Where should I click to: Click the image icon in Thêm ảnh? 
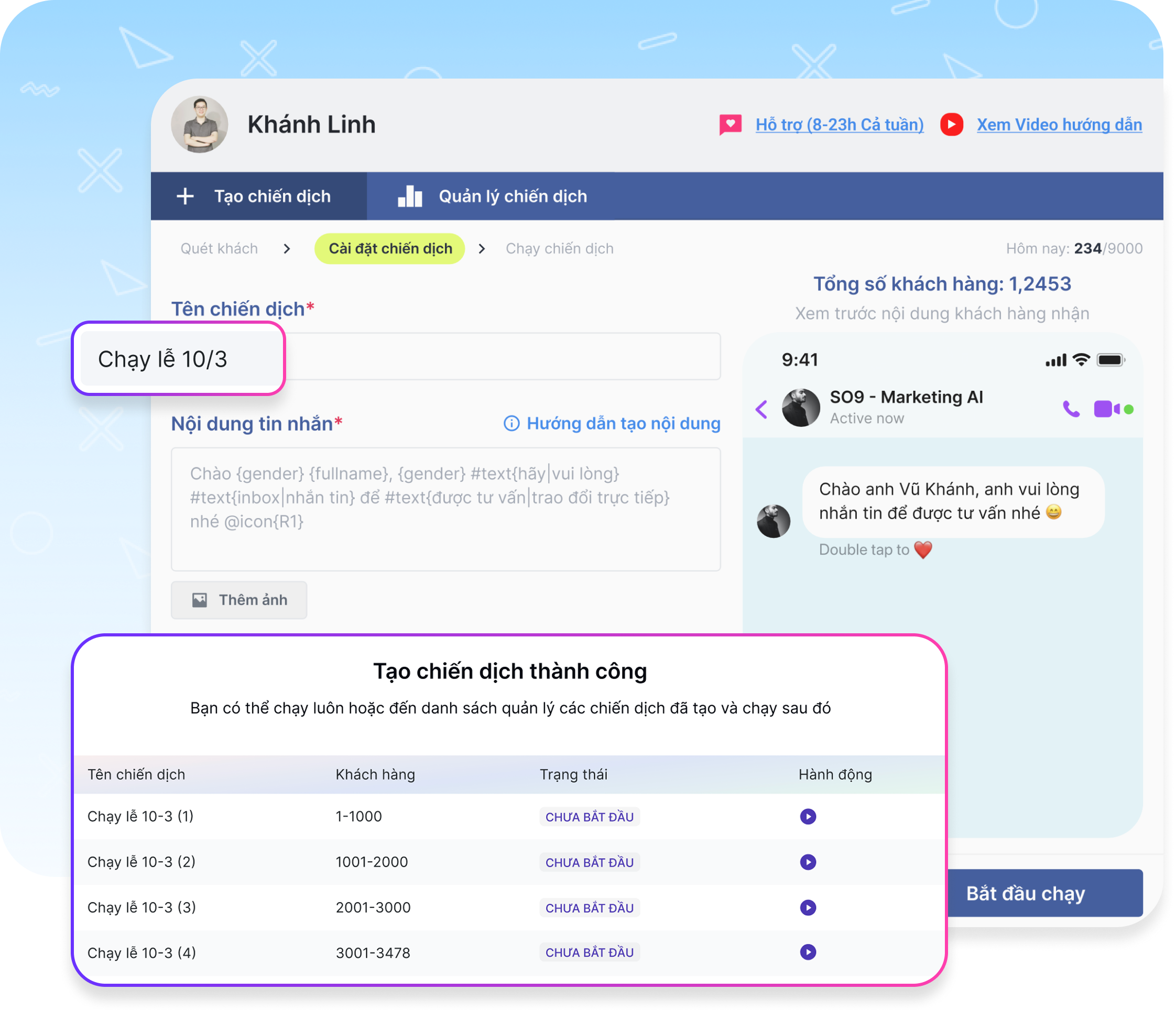199,600
